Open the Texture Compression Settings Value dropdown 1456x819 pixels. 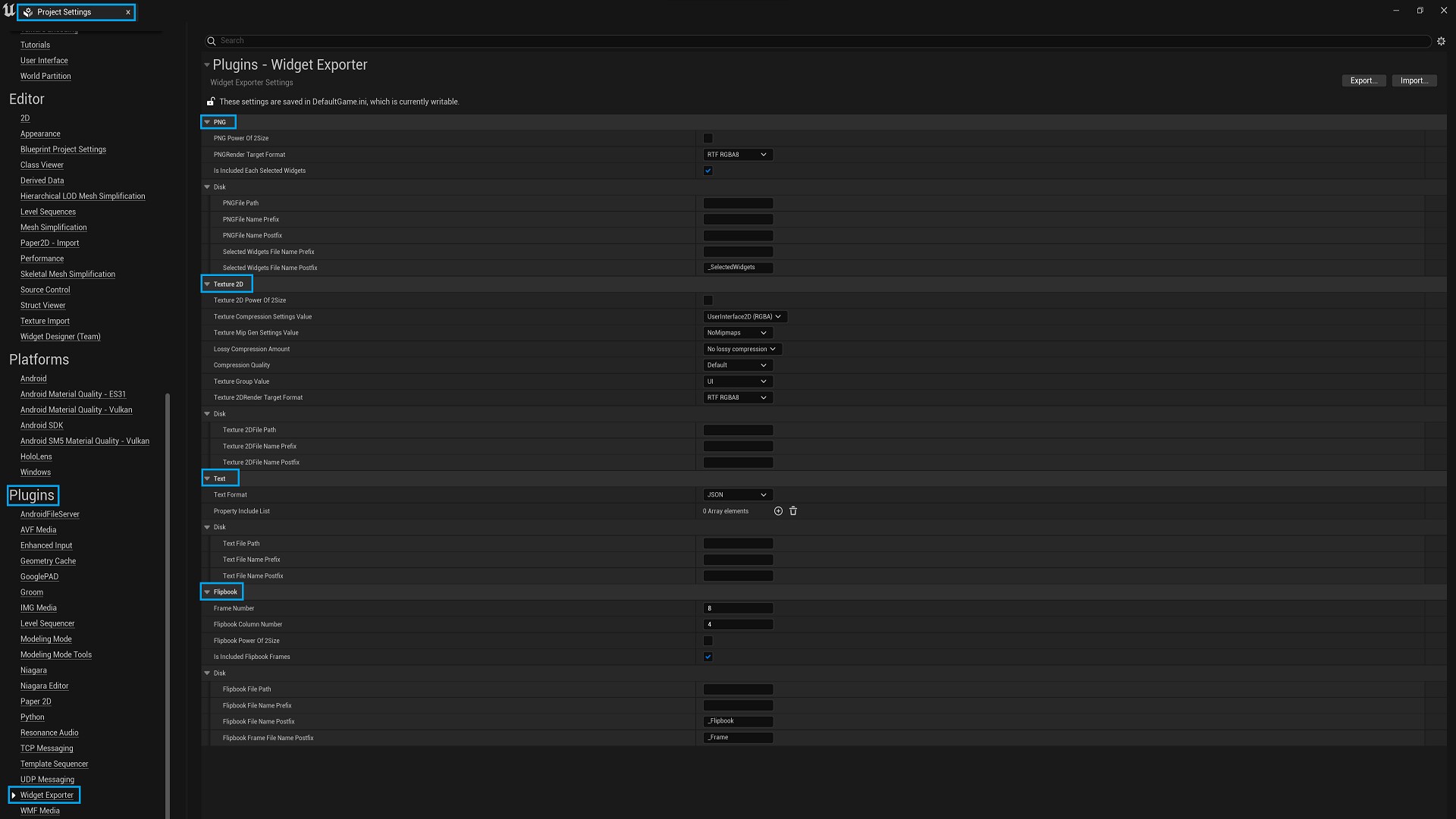745,316
